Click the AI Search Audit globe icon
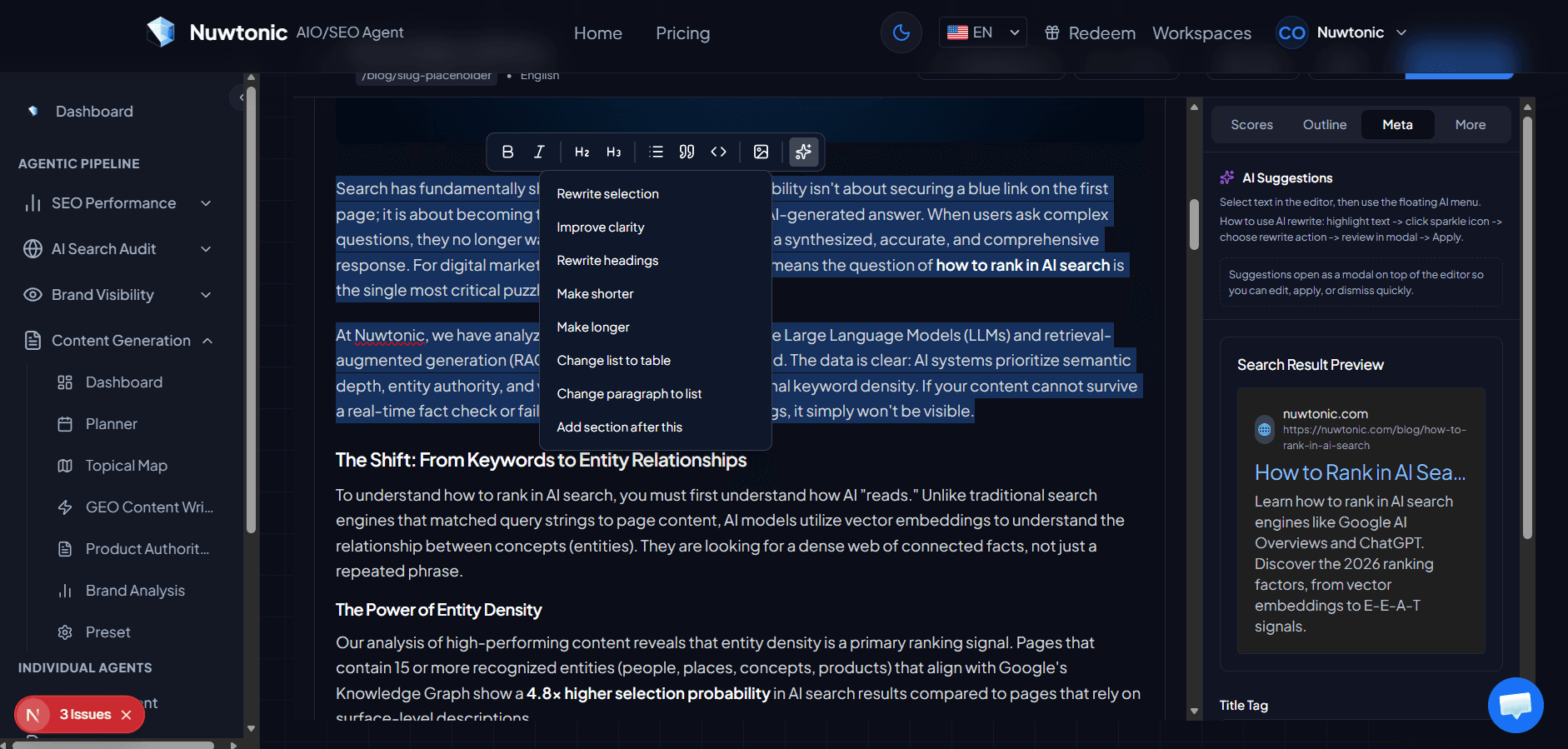 tap(32, 249)
